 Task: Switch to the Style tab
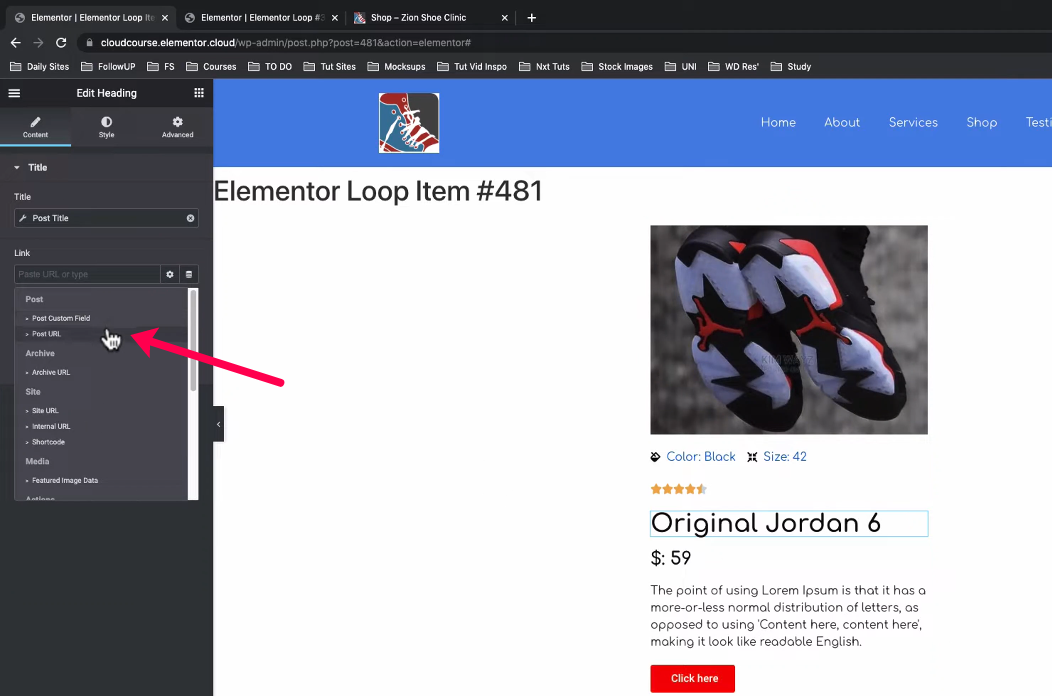107,127
